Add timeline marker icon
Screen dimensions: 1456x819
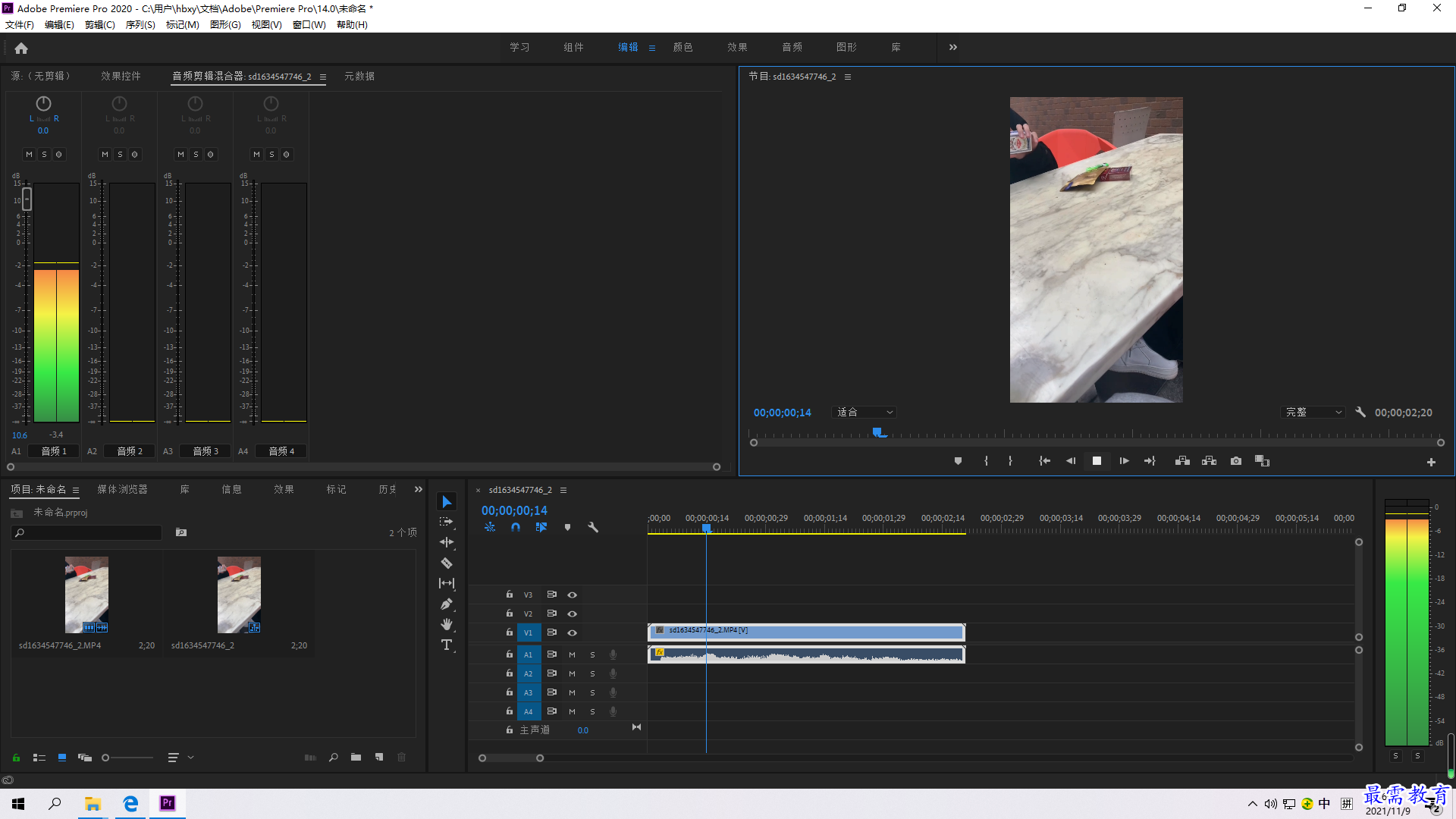pos(567,527)
